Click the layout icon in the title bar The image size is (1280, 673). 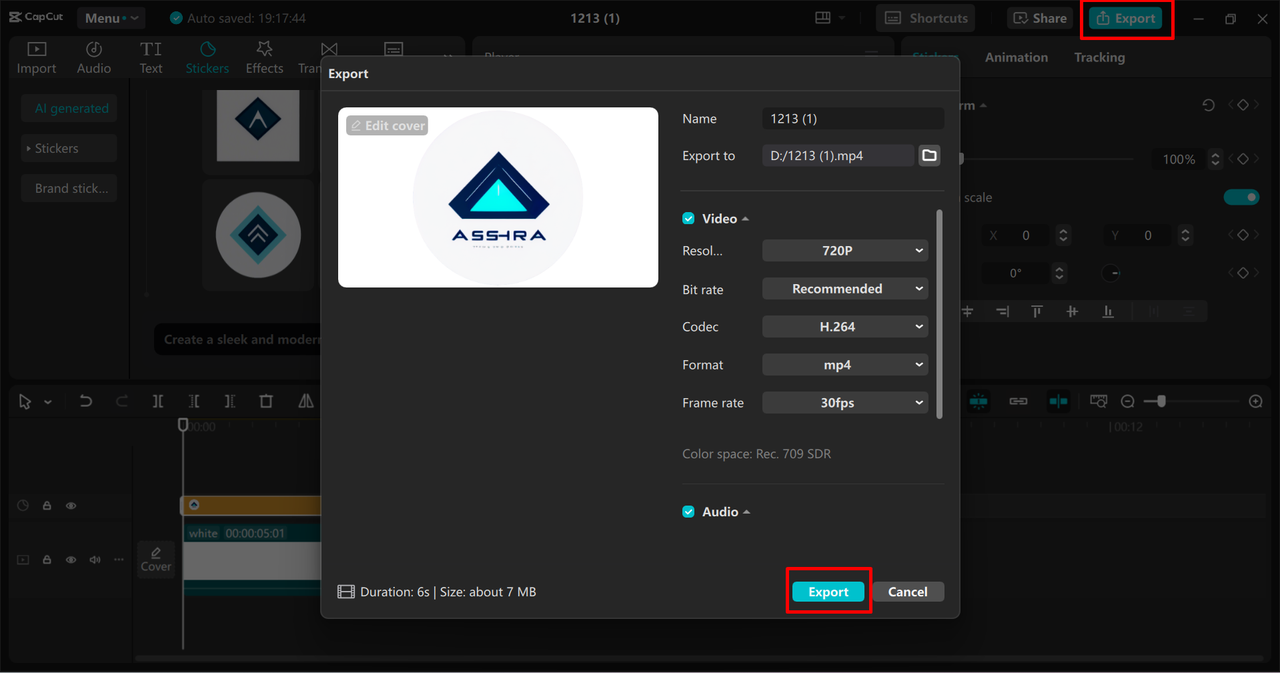click(823, 18)
